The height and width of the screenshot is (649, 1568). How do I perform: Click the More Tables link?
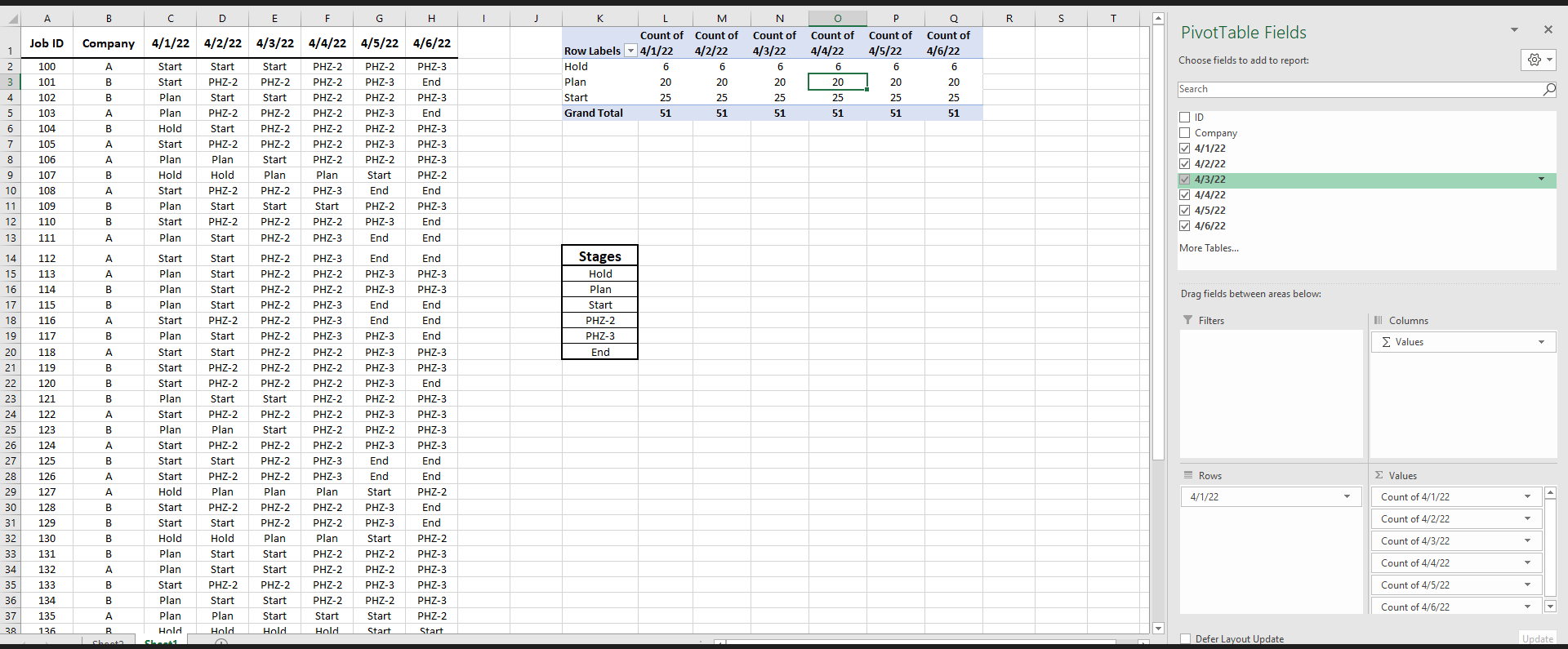1209,248
